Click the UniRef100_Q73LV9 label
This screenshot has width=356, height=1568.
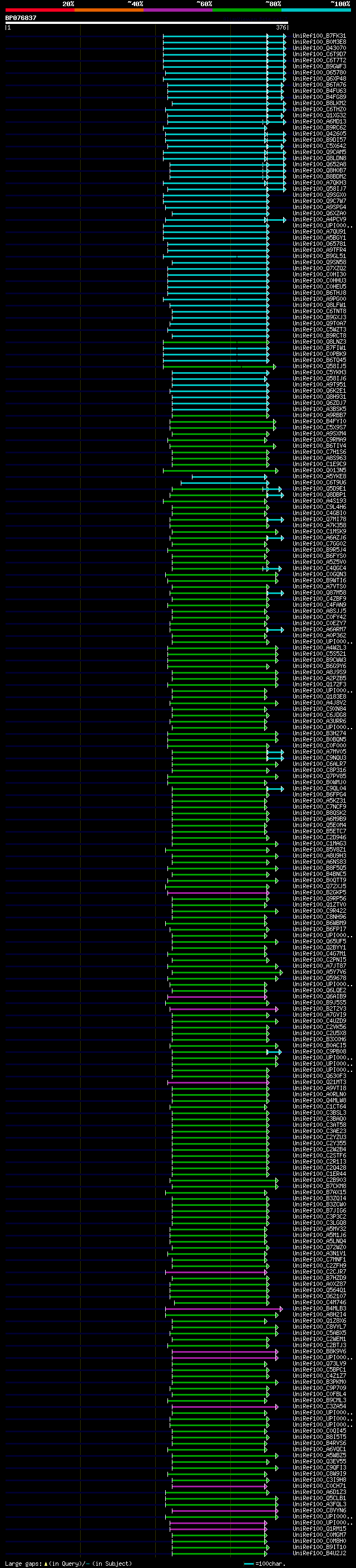[319, 1363]
